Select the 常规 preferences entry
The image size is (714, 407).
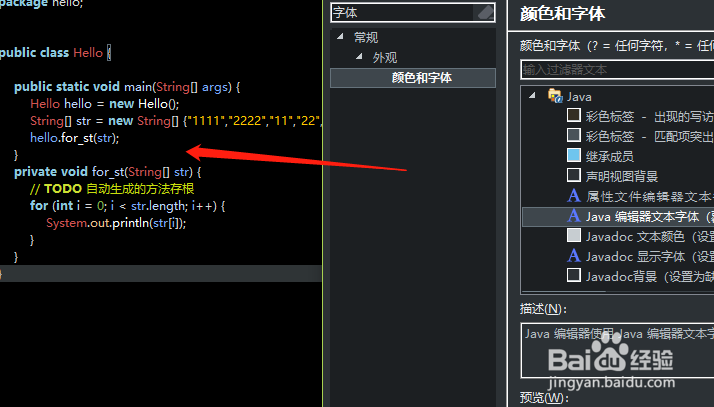click(366, 37)
